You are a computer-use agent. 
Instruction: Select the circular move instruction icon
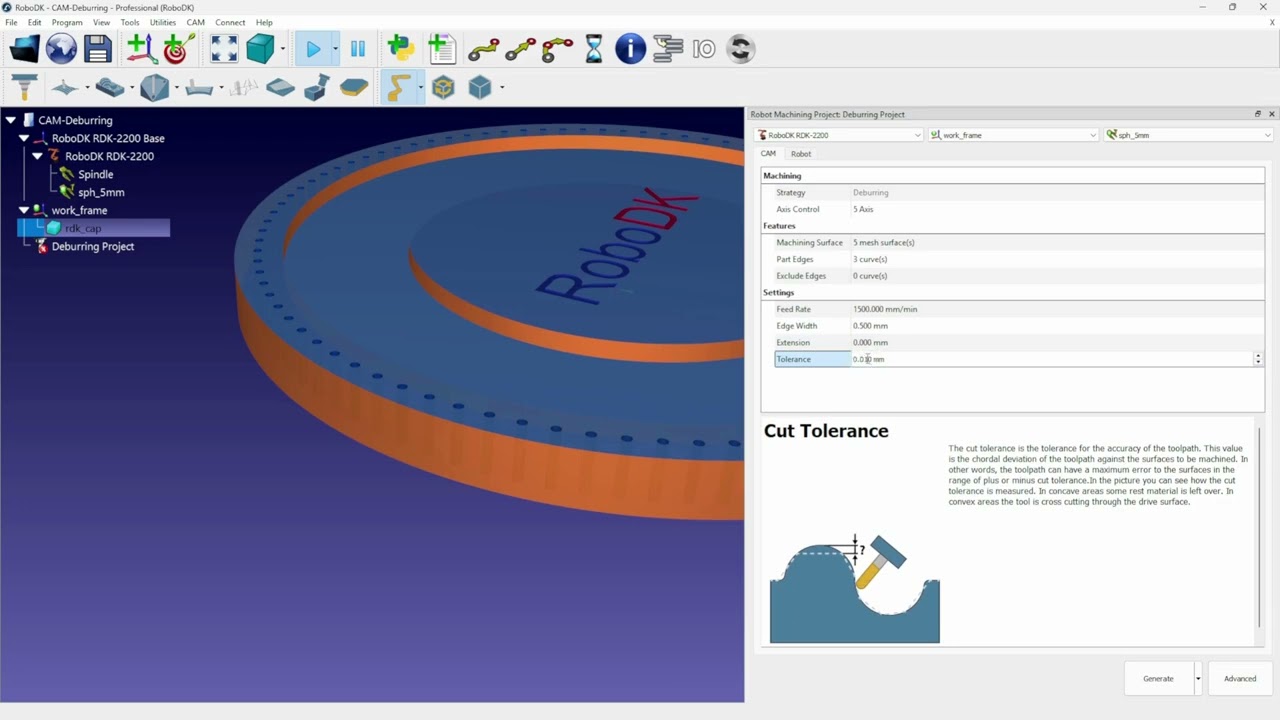pos(557,48)
